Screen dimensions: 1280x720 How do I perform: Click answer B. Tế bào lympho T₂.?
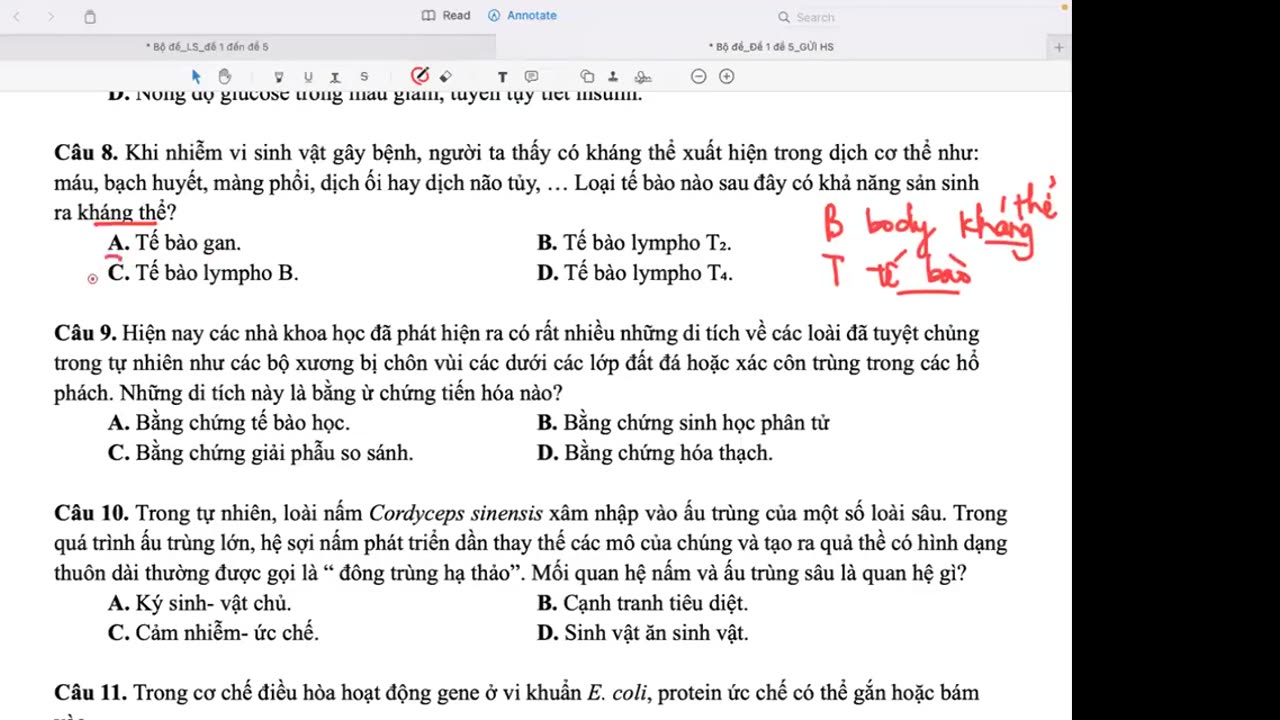click(x=634, y=243)
